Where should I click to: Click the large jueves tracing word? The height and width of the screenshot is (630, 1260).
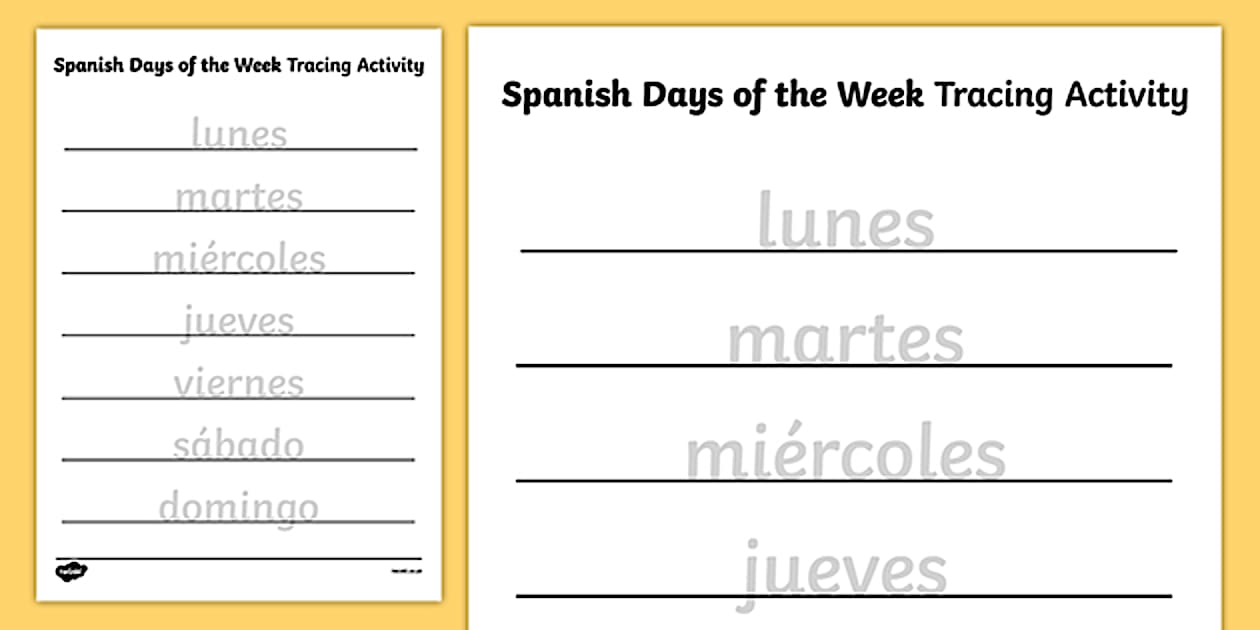845,571
